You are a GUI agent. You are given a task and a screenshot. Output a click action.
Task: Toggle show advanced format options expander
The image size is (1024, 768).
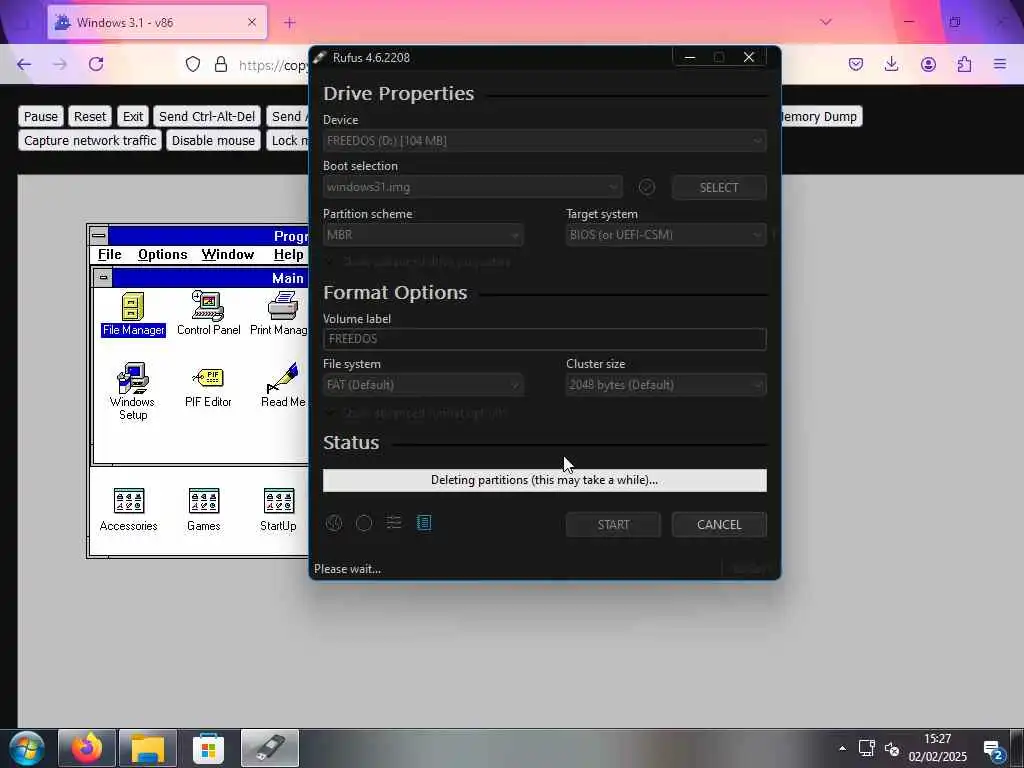[x=416, y=413]
